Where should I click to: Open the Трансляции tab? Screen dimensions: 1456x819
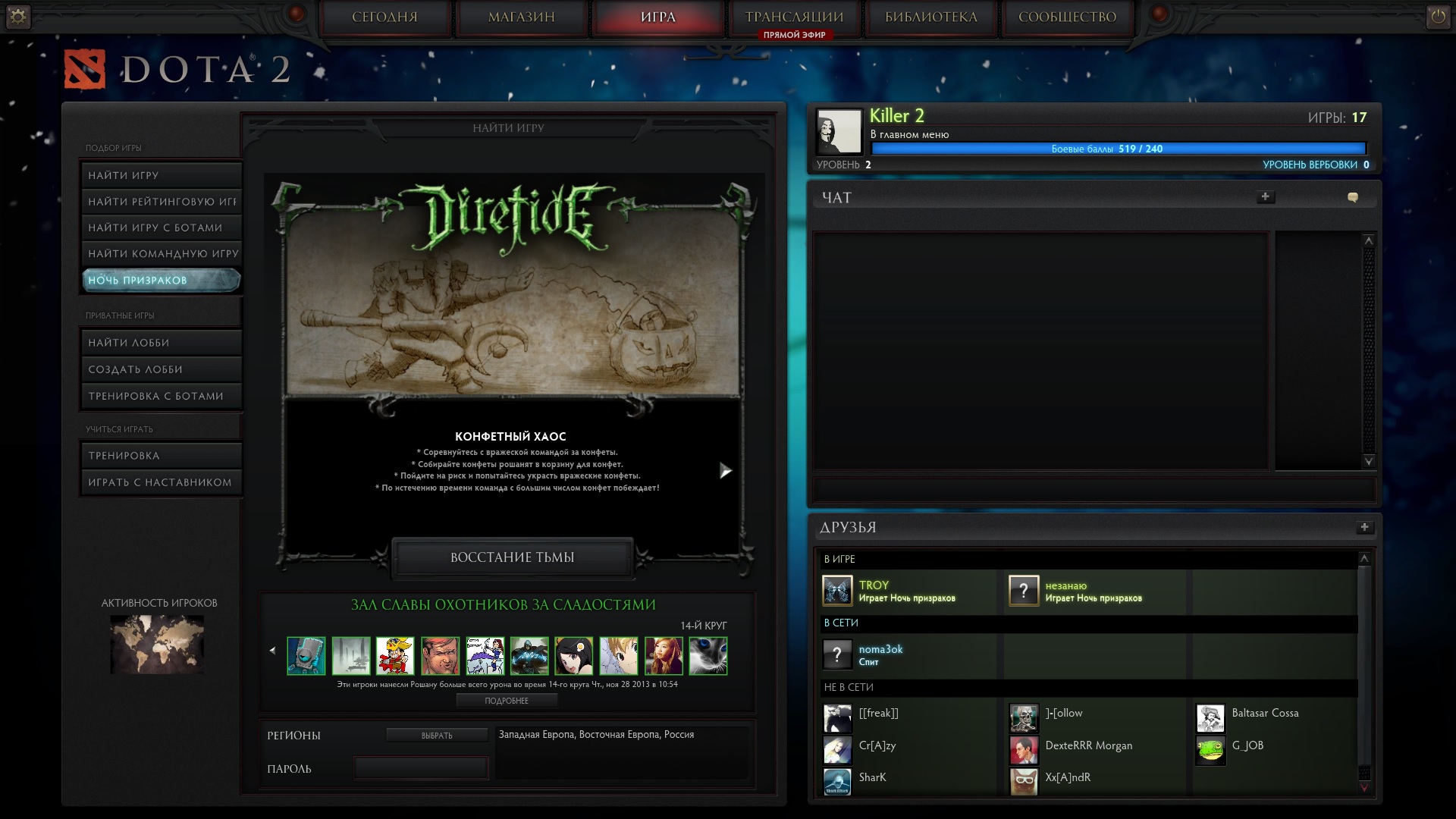click(795, 17)
